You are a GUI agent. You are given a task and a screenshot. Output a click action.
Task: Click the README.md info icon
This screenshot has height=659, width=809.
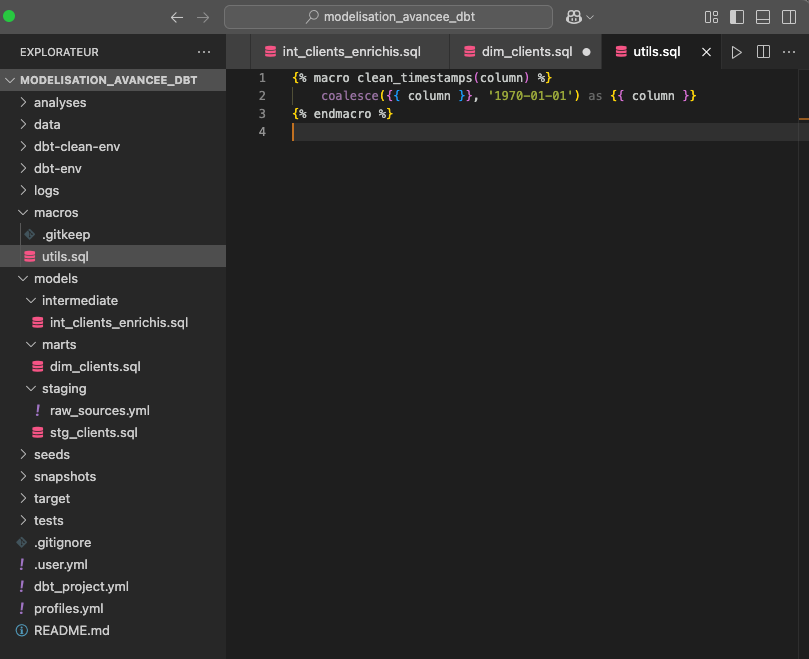click(22, 631)
